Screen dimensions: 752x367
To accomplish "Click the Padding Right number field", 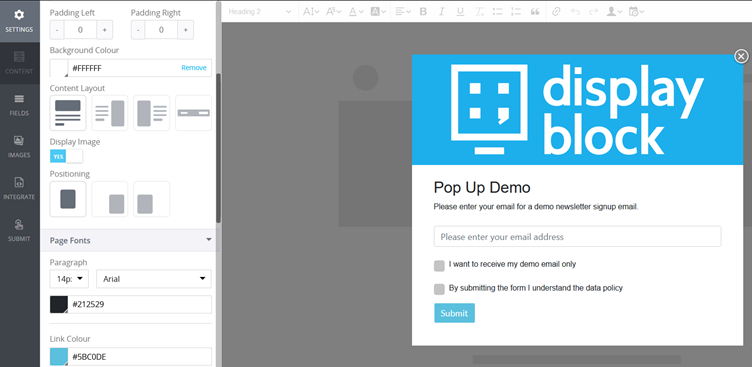I will click(x=161, y=30).
